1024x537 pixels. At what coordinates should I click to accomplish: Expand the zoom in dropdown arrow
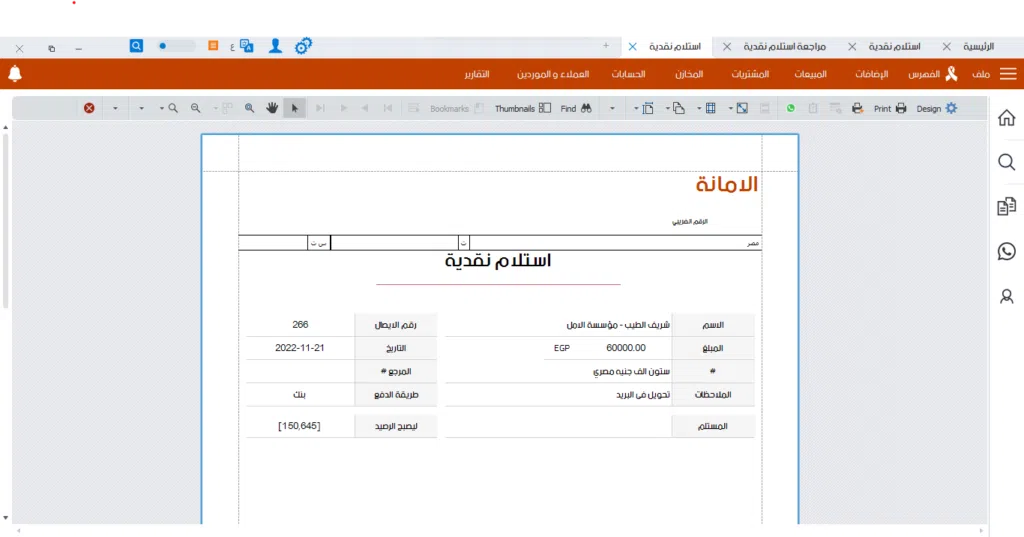(x=161, y=108)
